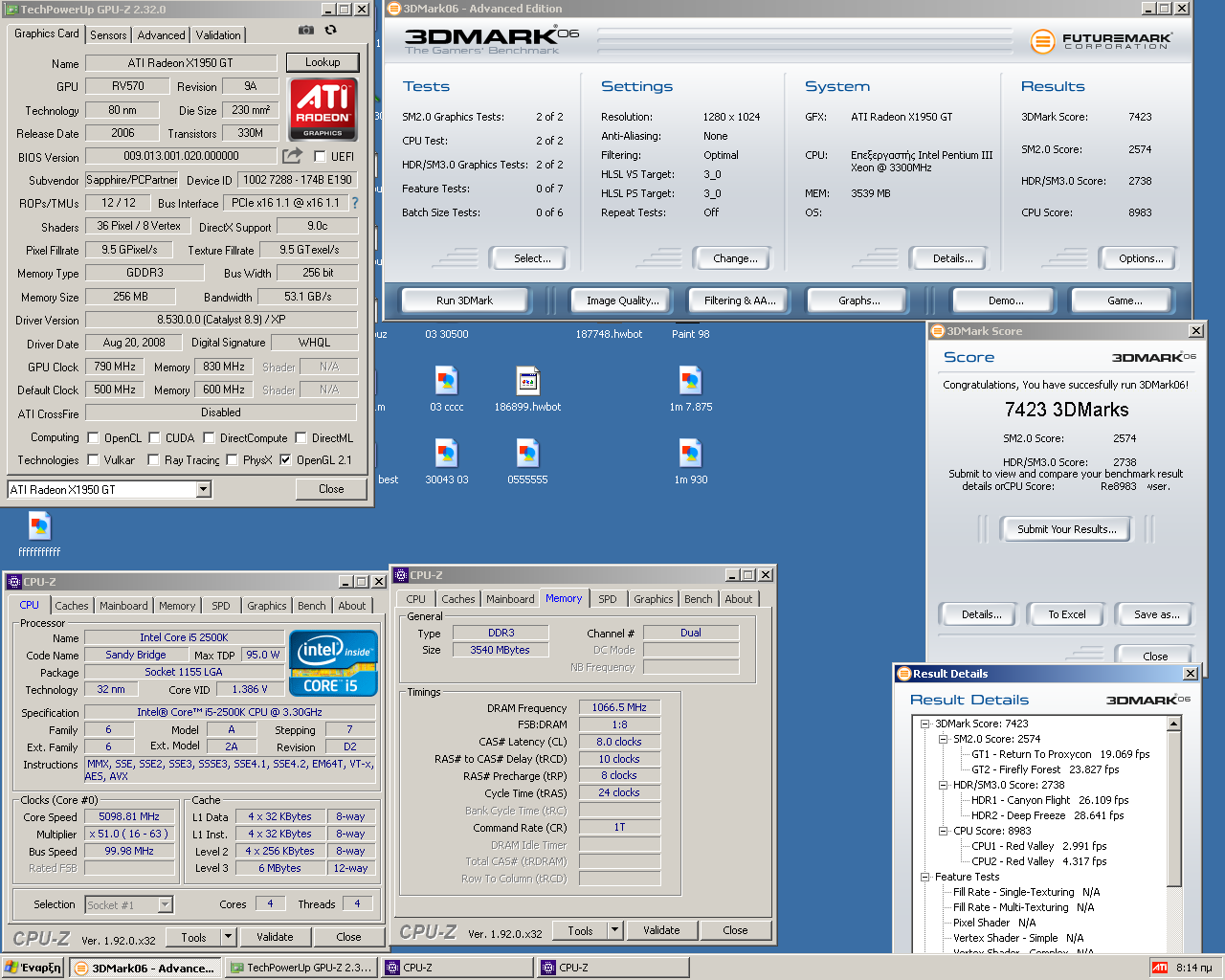Open the Tools dropdown arrow in left CPU-Z
Image resolution: width=1225 pixels, height=980 pixels.
tap(228, 937)
